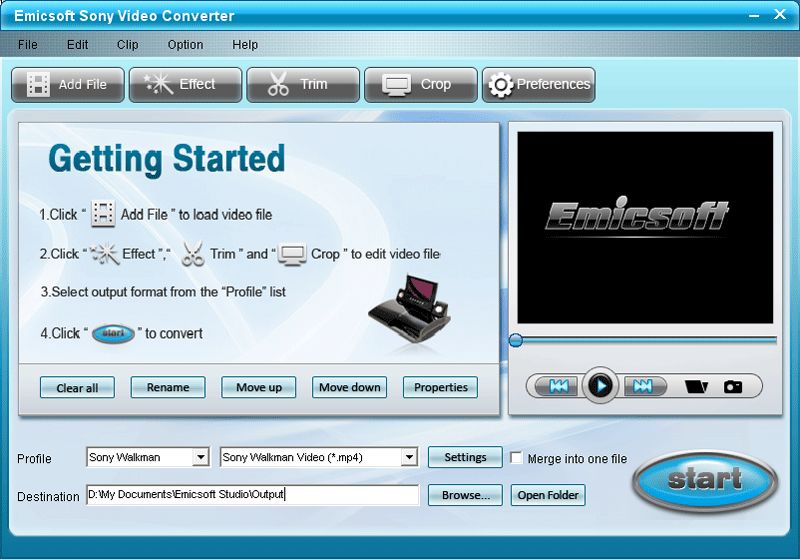Start conversion with the big start button
This screenshot has height=559, width=800.
(x=705, y=479)
